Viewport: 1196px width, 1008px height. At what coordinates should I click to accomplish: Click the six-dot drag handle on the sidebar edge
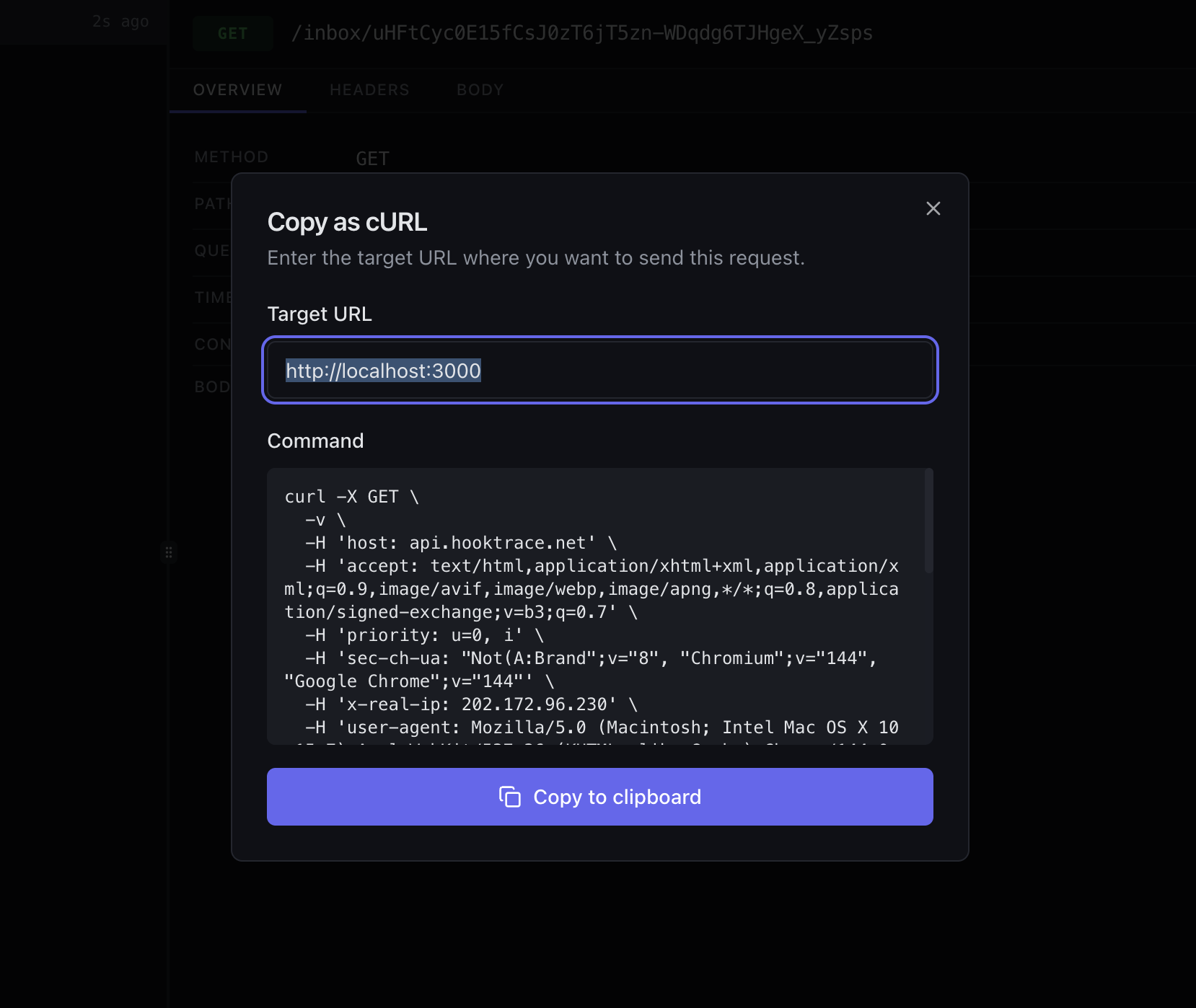tap(169, 553)
